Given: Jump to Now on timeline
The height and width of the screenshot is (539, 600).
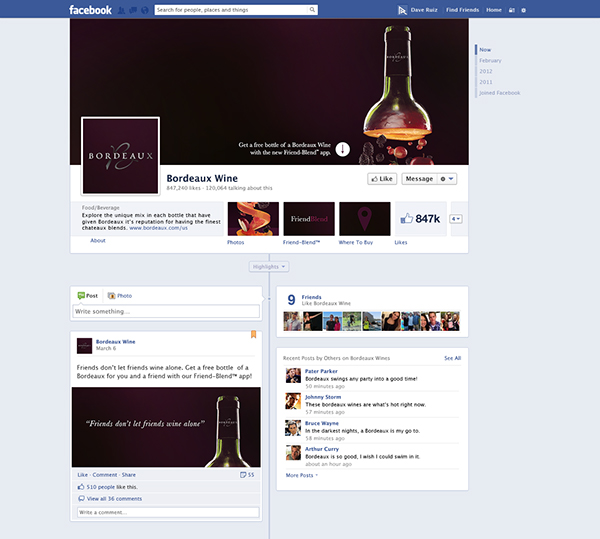Looking at the screenshot, I should (x=485, y=50).
